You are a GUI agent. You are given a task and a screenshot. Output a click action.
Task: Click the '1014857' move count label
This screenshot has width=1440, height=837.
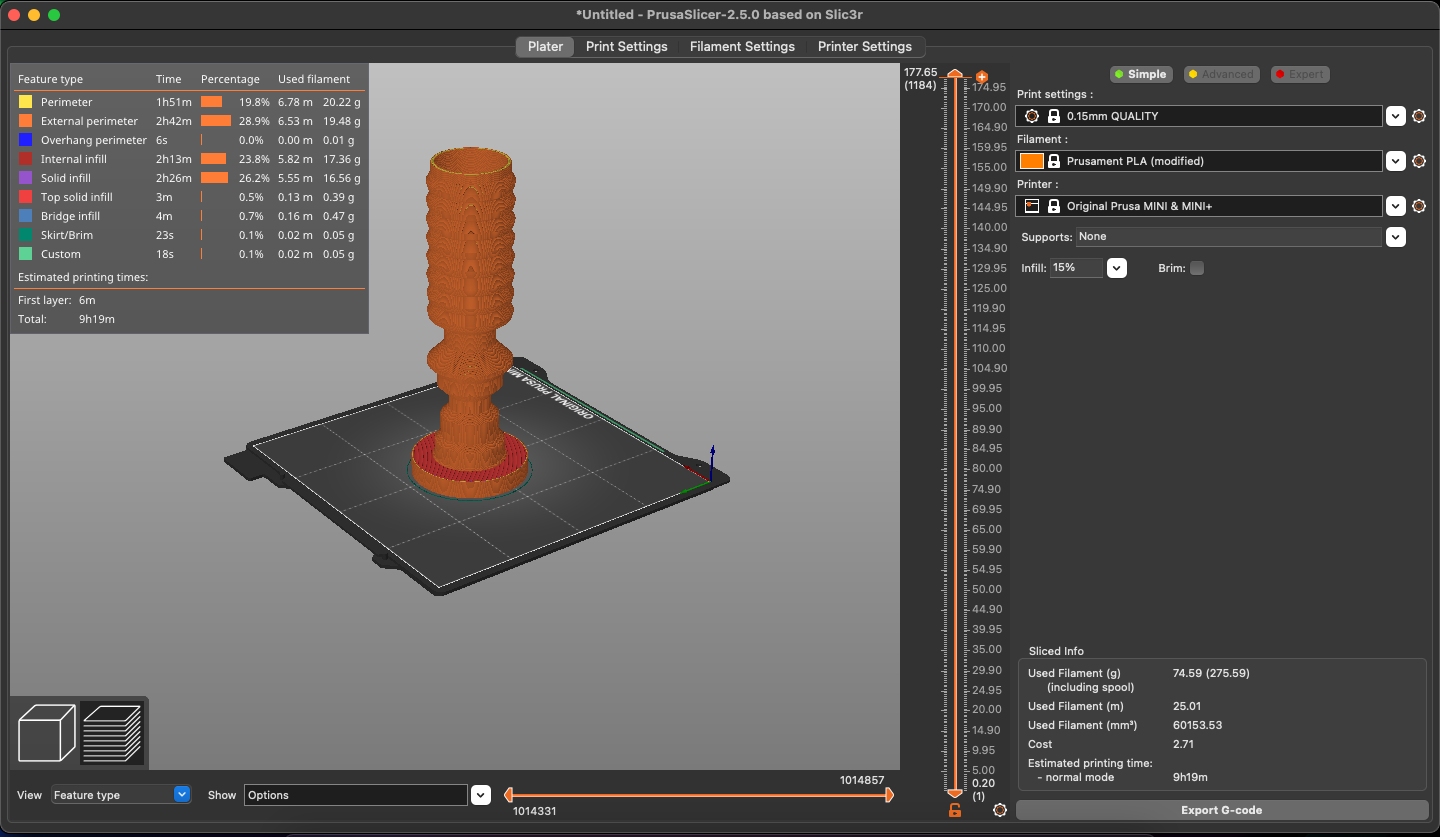862,780
